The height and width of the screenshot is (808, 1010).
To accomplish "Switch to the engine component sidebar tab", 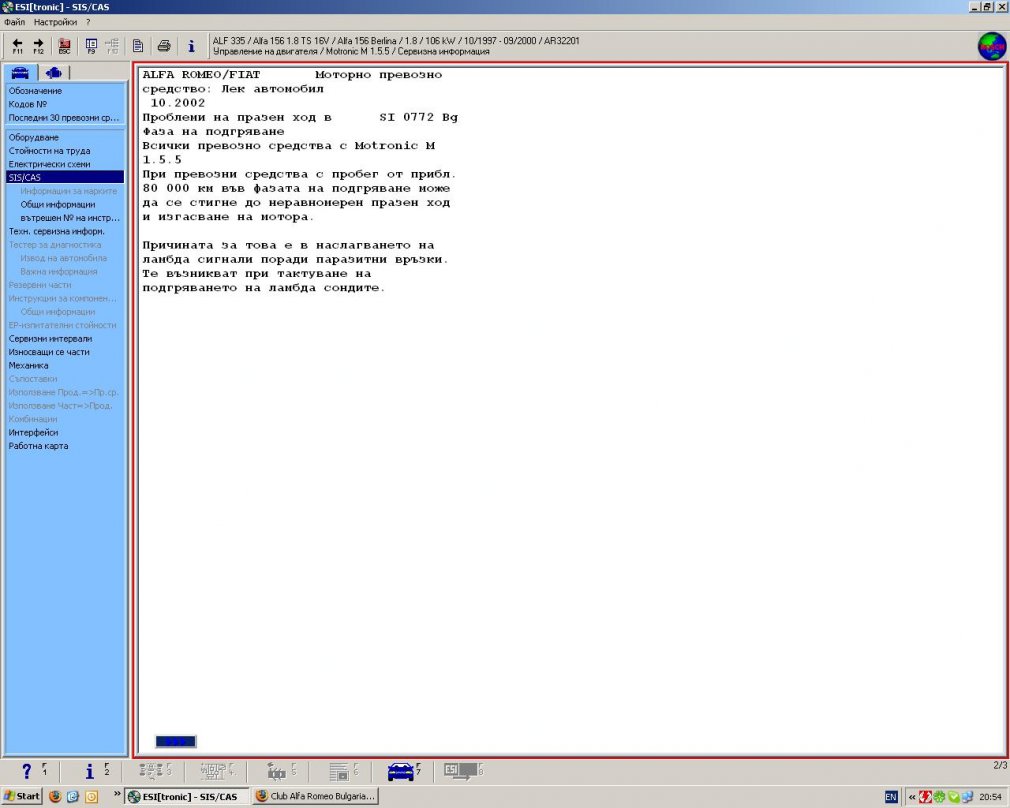I will tap(54, 72).
